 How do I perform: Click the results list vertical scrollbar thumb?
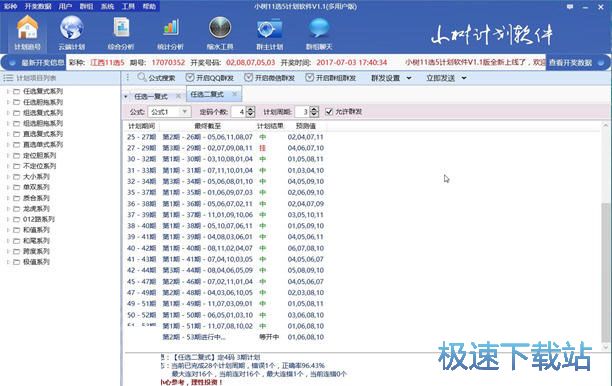[x=605, y=272]
